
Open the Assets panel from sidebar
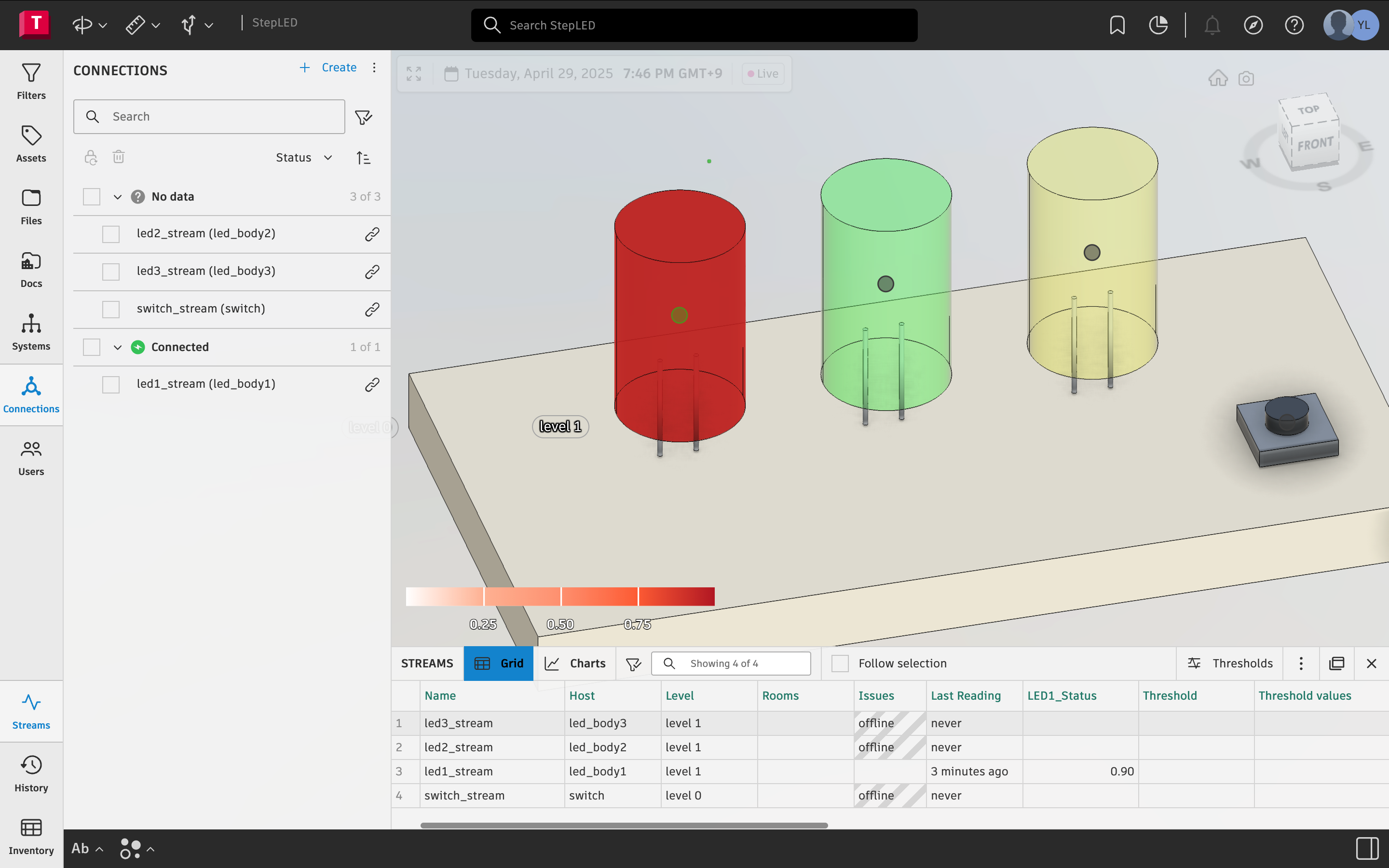point(31,144)
